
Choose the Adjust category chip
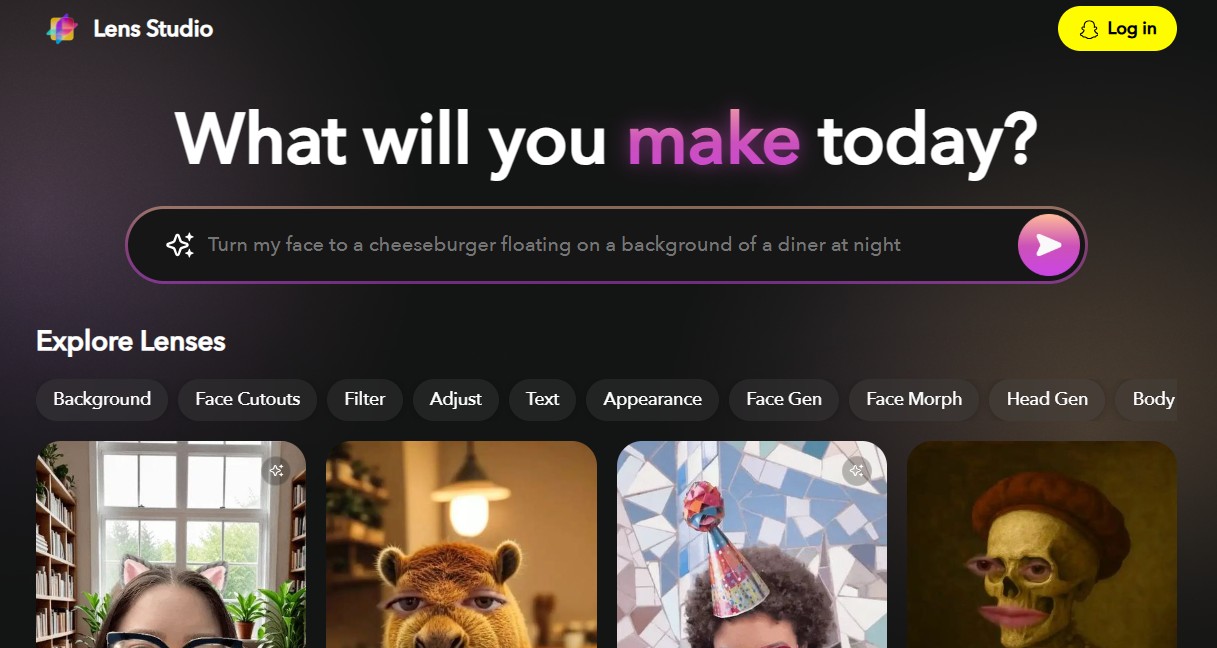point(456,399)
